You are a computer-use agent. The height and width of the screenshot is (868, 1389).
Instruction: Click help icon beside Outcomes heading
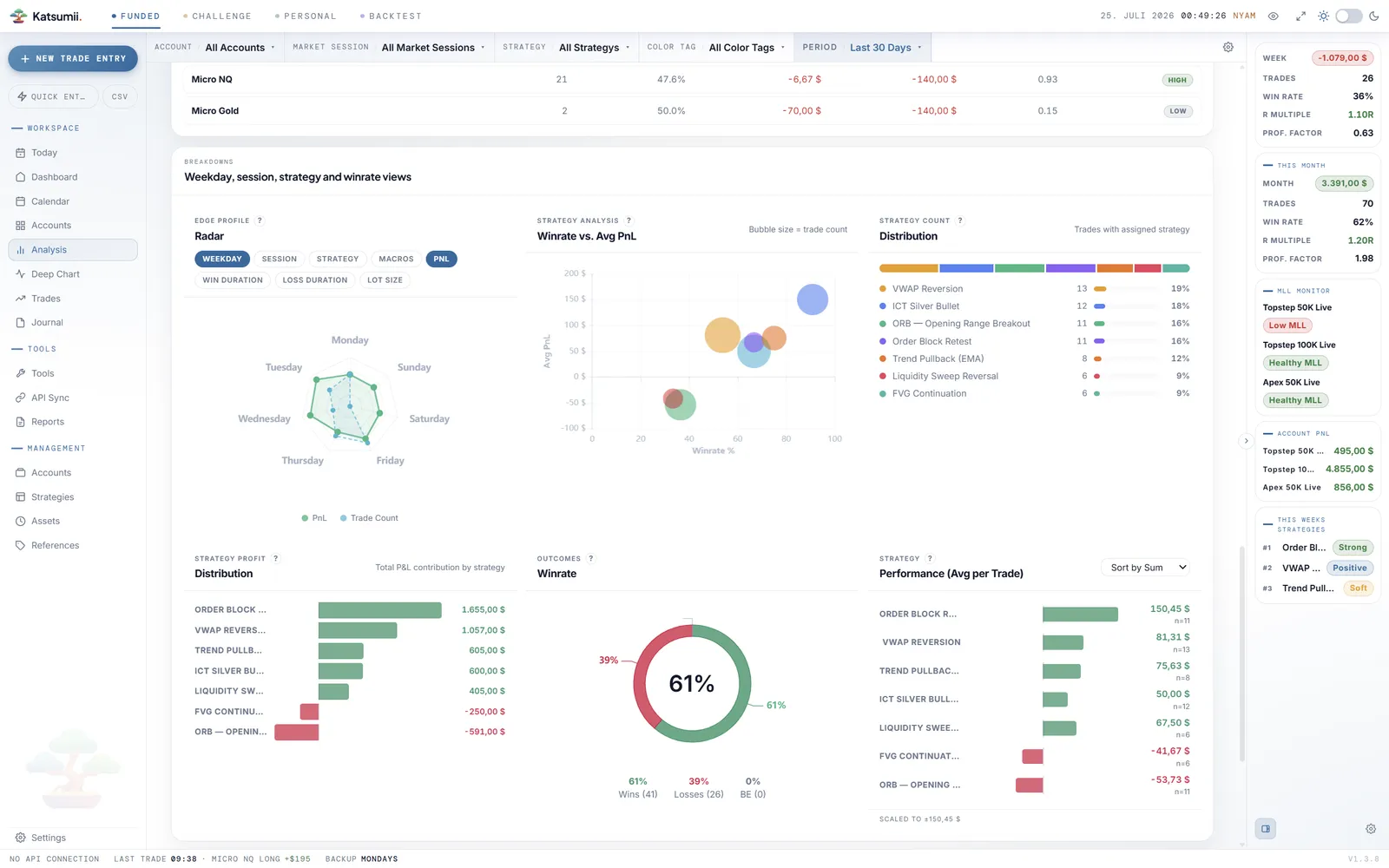click(591, 558)
